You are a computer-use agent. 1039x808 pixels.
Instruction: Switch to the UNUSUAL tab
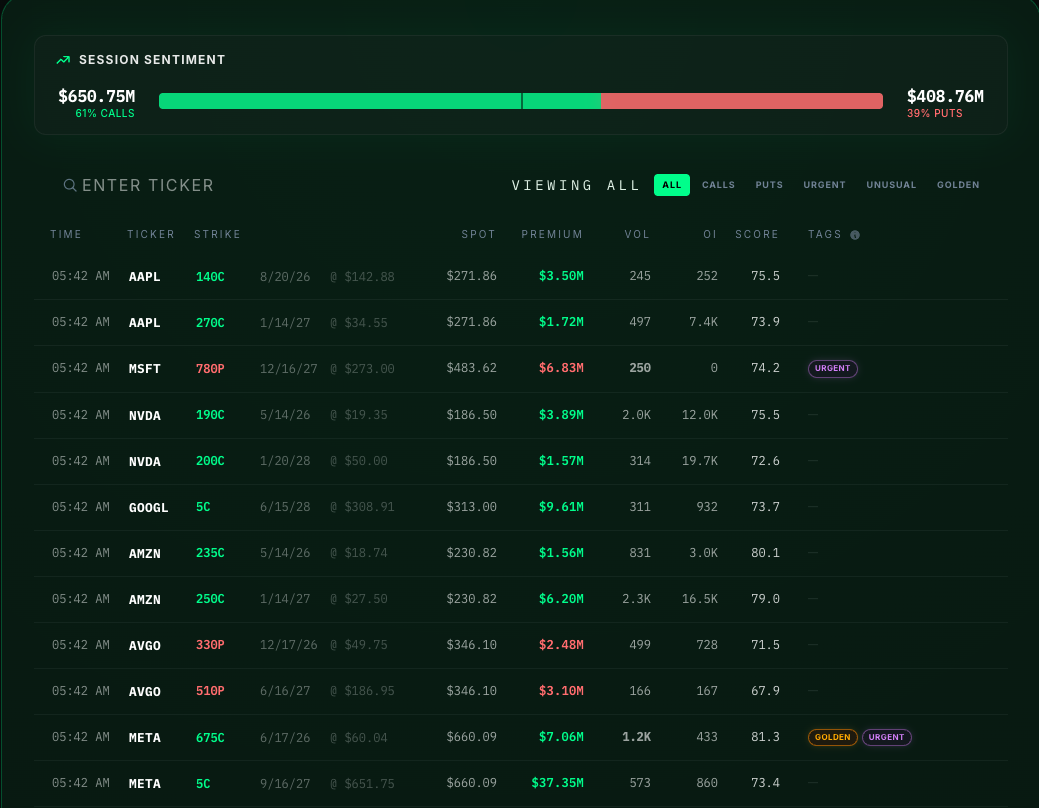coord(891,185)
